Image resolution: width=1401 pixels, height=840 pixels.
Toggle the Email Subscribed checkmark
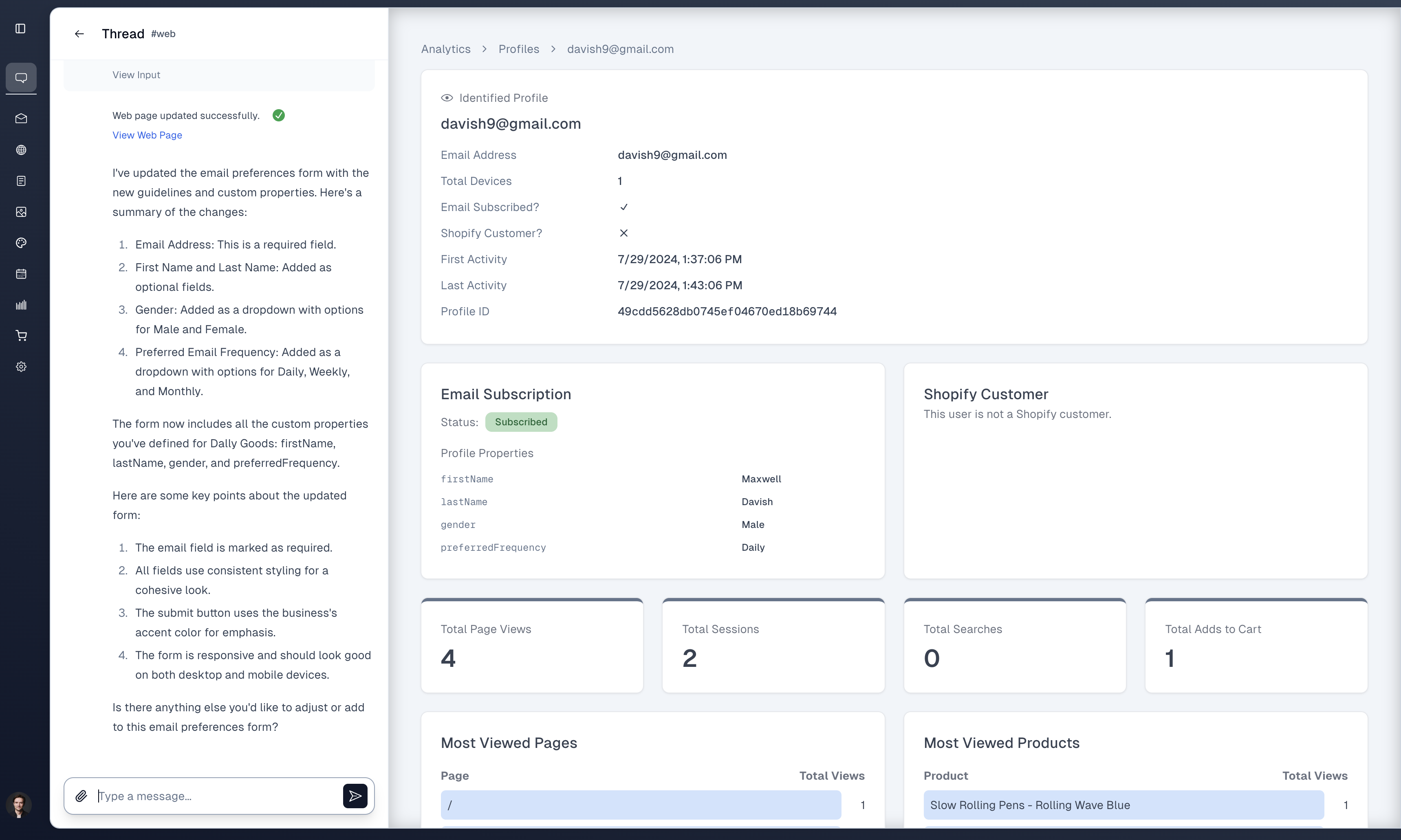click(624, 207)
